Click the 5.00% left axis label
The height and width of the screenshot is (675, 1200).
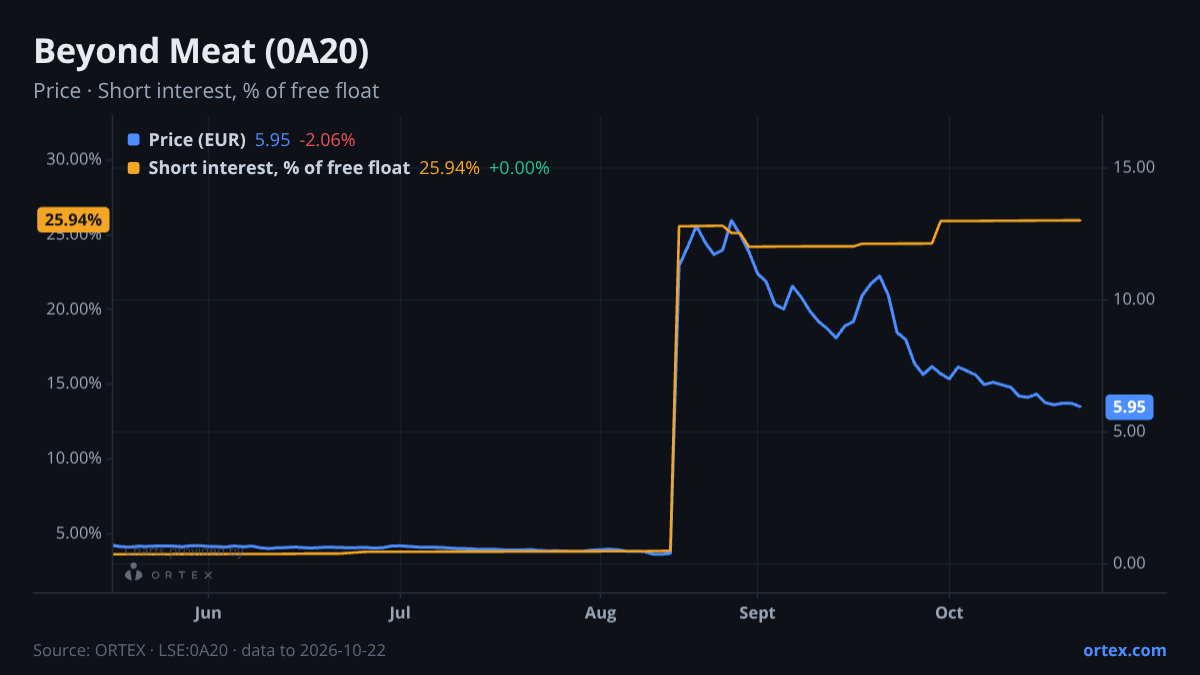[x=80, y=533]
